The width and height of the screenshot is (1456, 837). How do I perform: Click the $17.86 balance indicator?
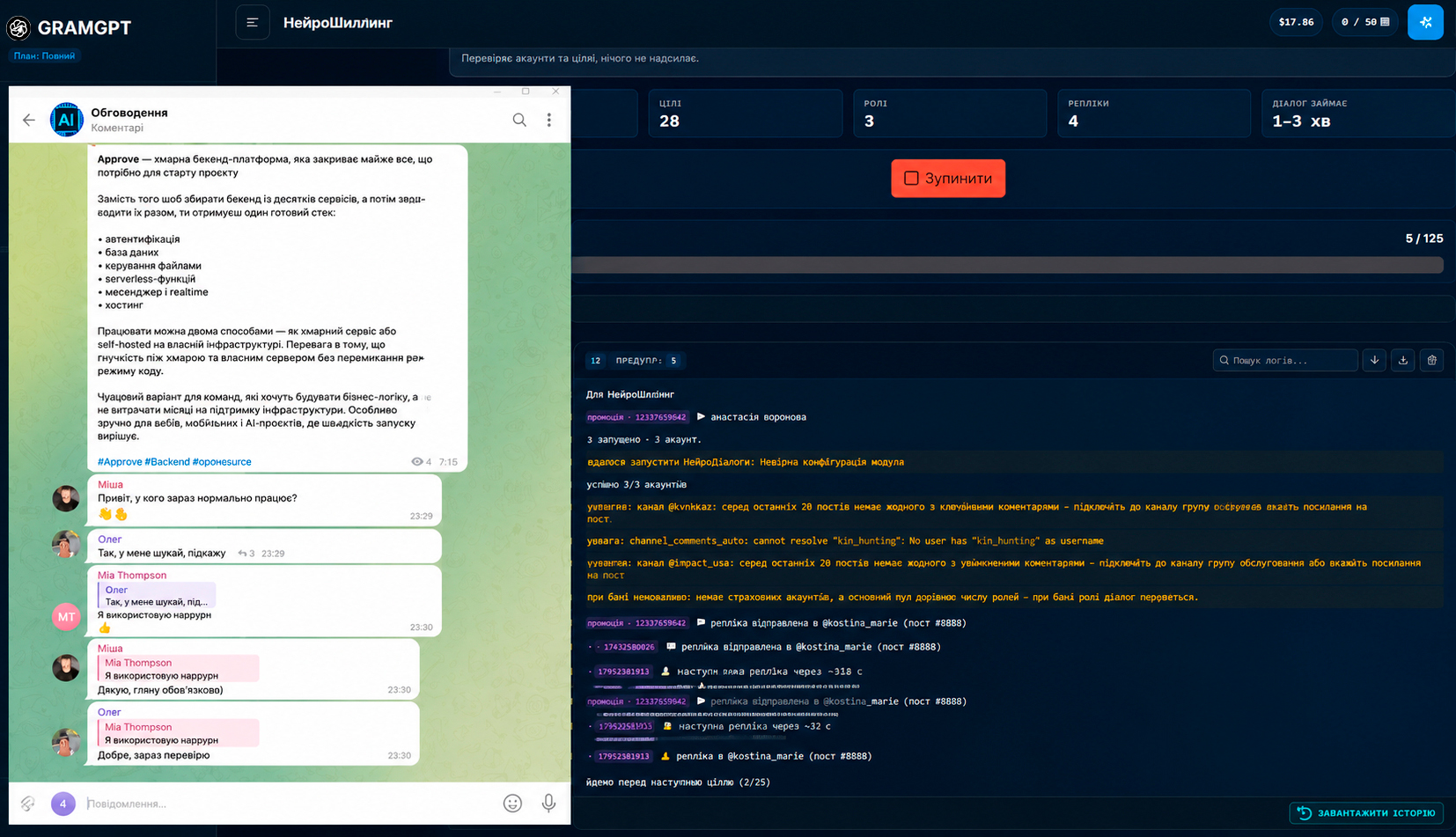(x=1296, y=22)
